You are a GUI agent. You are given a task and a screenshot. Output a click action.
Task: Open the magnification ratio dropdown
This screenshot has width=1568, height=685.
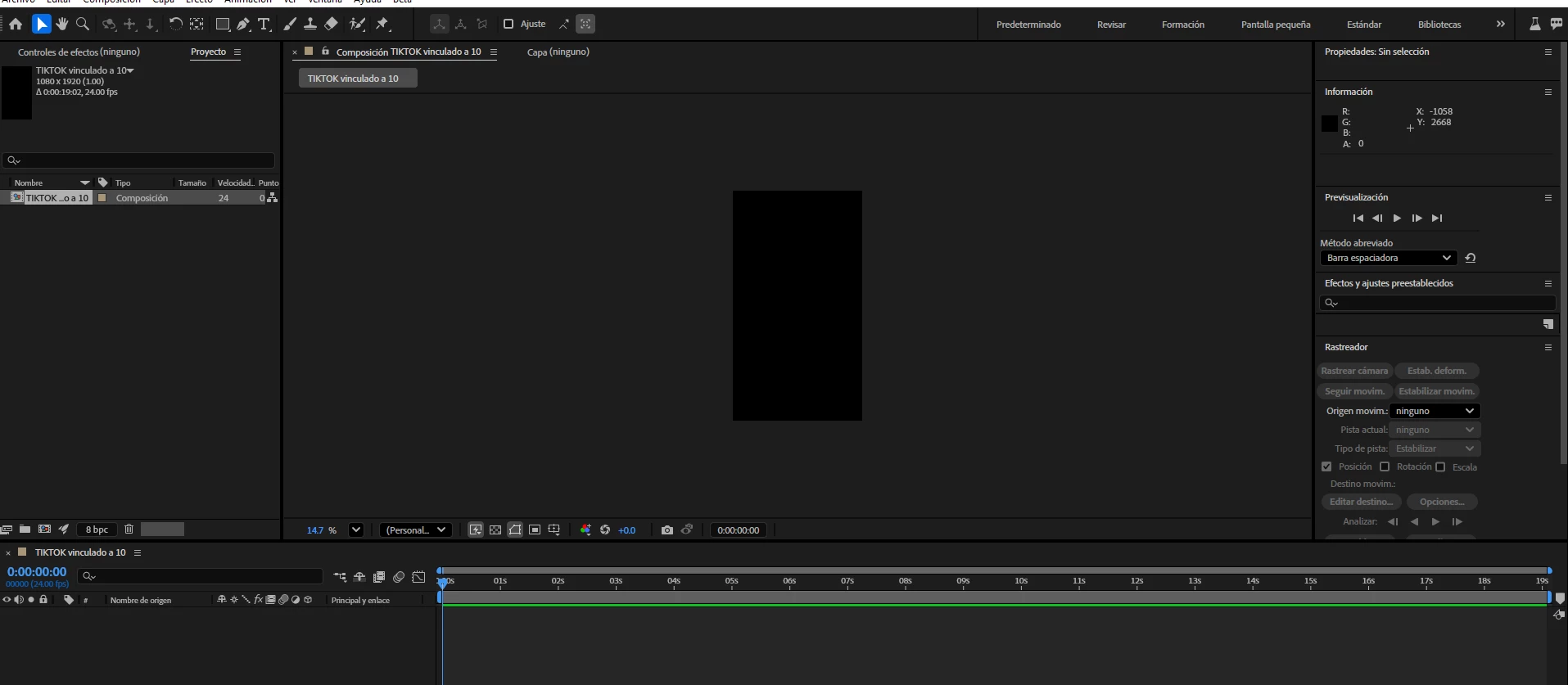click(356, 530)
